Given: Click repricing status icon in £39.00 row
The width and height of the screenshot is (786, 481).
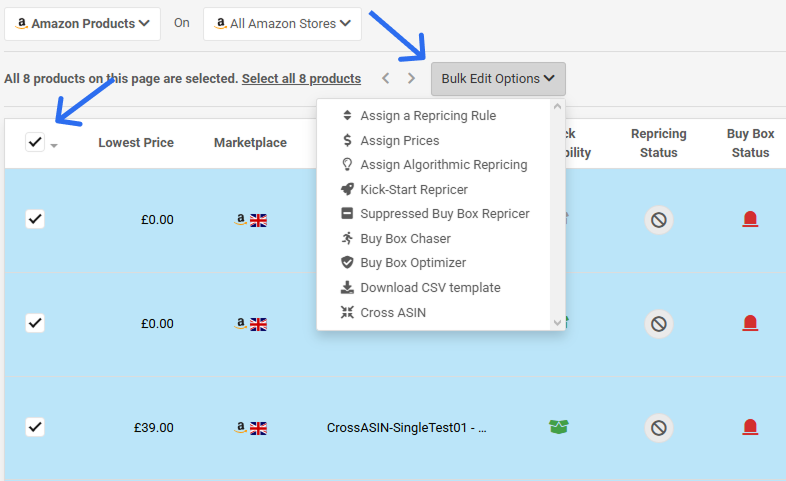Looking at the screenshot, I should (x=659, y=428).
